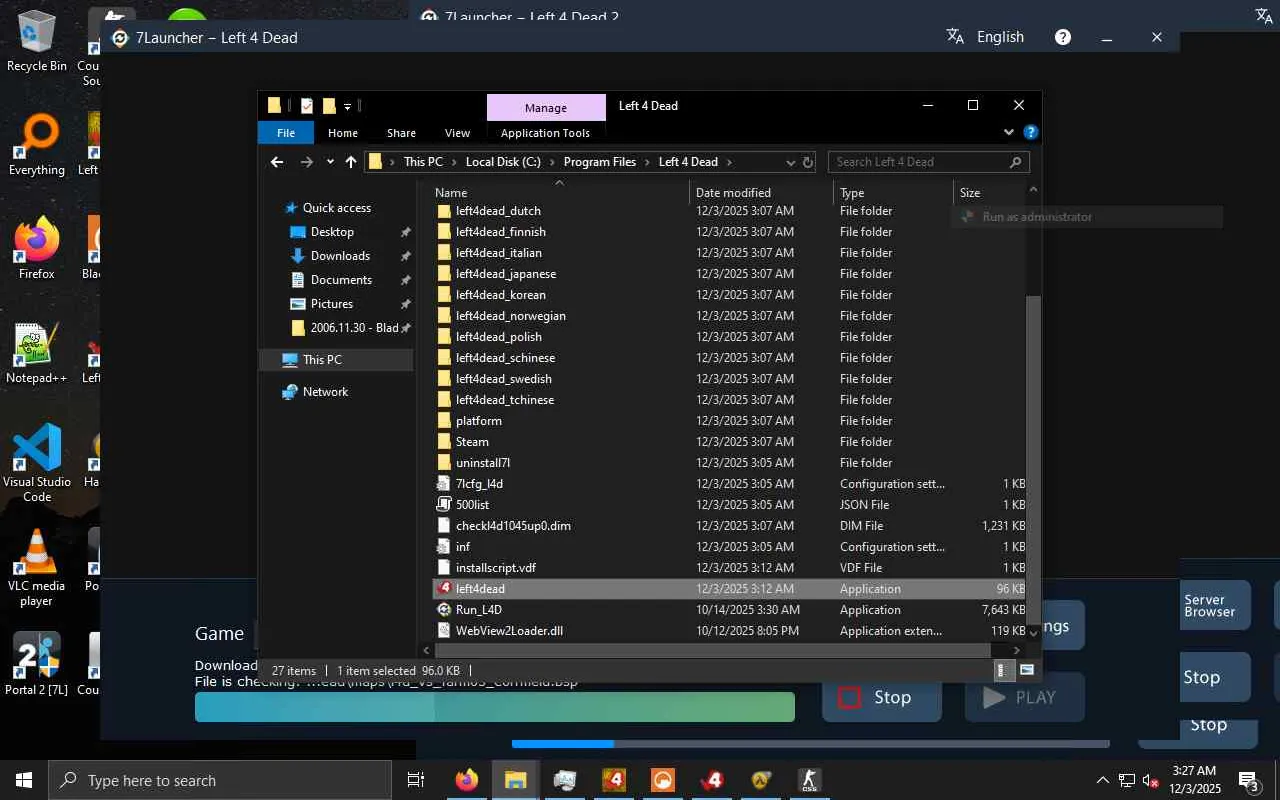Open the notification center icon
1280x800 pixels.
tap(1249, 780)
